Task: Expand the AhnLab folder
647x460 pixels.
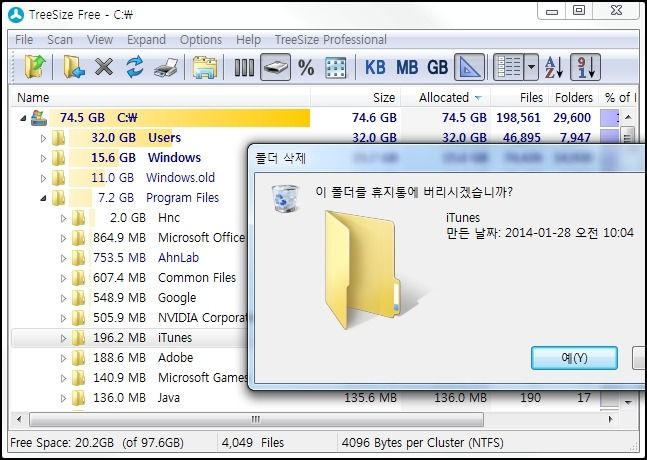Action: click(x=63, y=258)
